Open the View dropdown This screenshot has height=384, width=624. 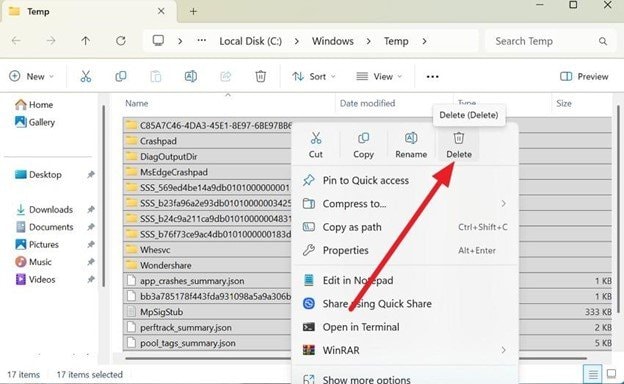coord(379,76)
